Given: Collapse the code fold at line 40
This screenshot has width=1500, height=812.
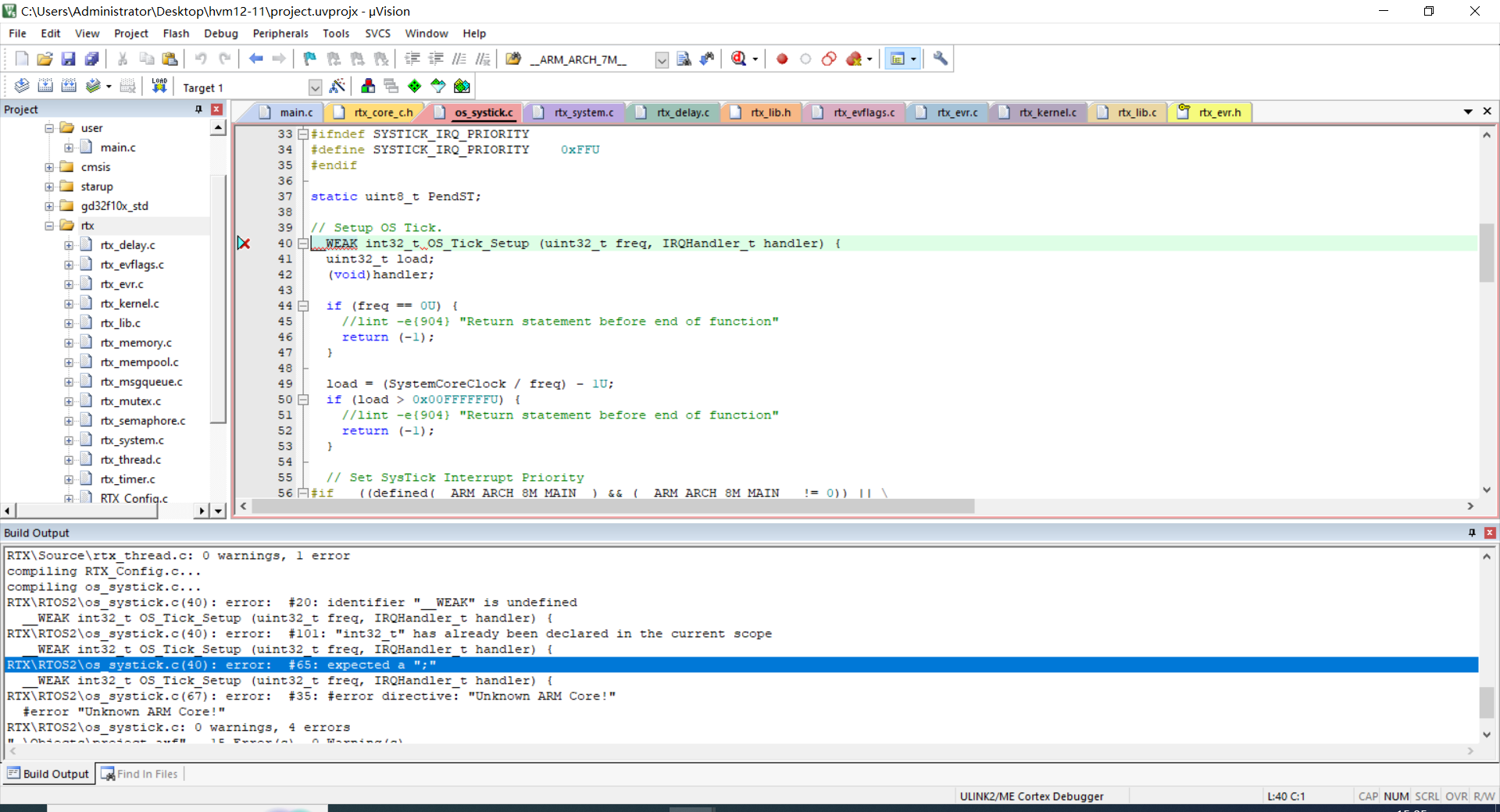Looking at the screenshot, I should point(303,244).
